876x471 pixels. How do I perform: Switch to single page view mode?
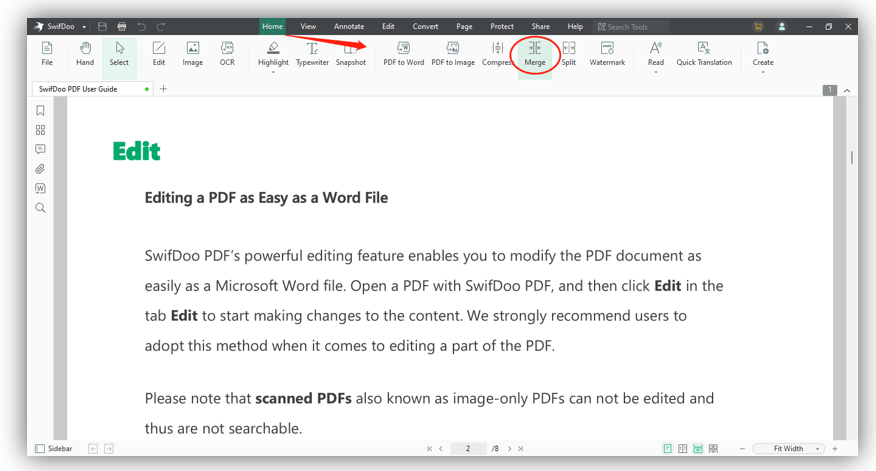668,449
